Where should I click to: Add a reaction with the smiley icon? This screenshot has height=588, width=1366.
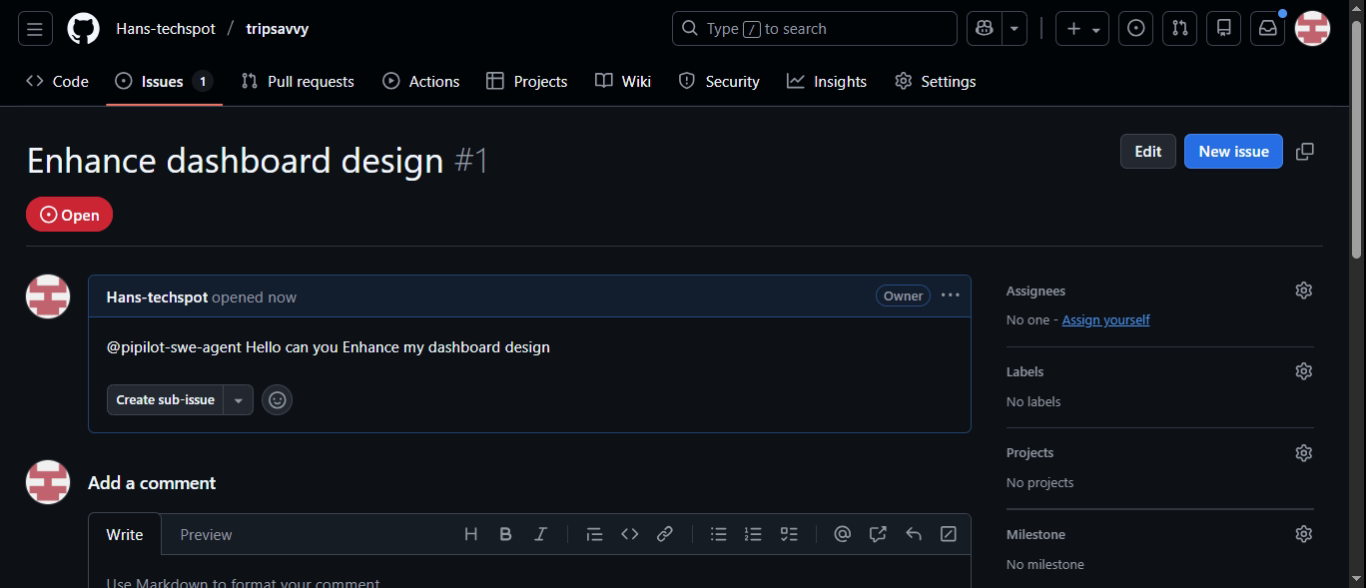tap(277, 400)
